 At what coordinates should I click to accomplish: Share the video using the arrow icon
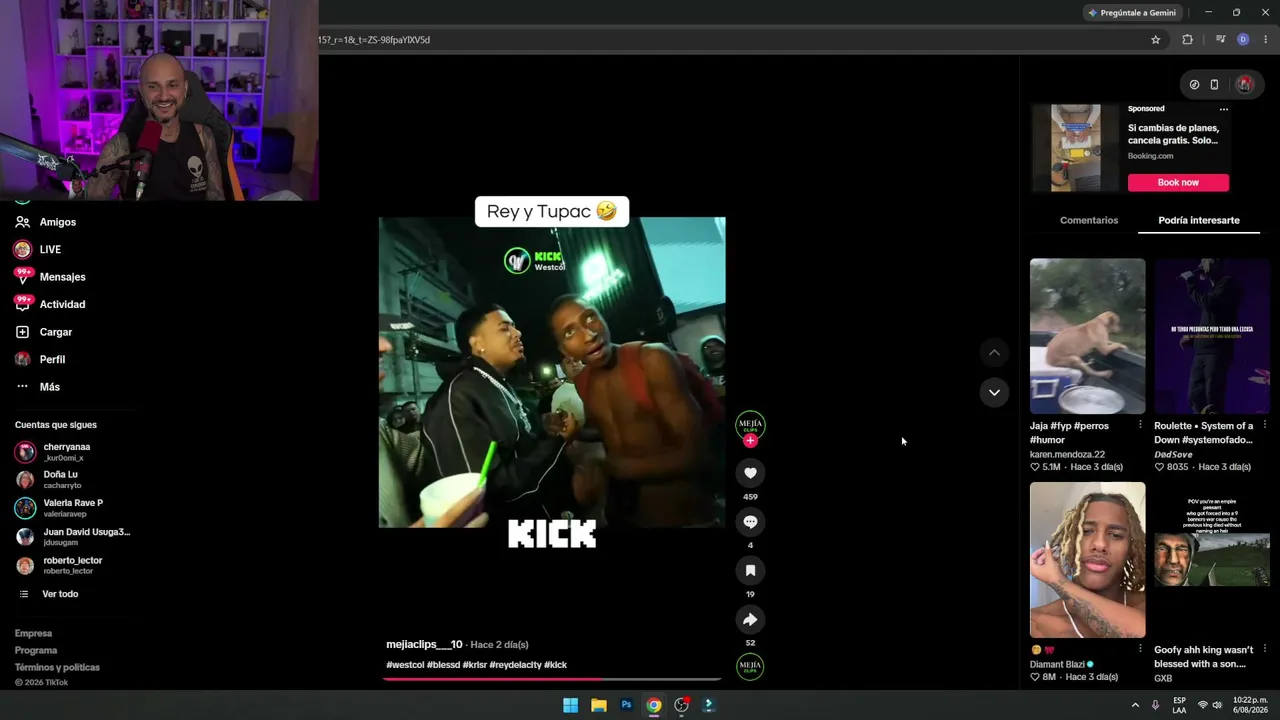[750, 619]
